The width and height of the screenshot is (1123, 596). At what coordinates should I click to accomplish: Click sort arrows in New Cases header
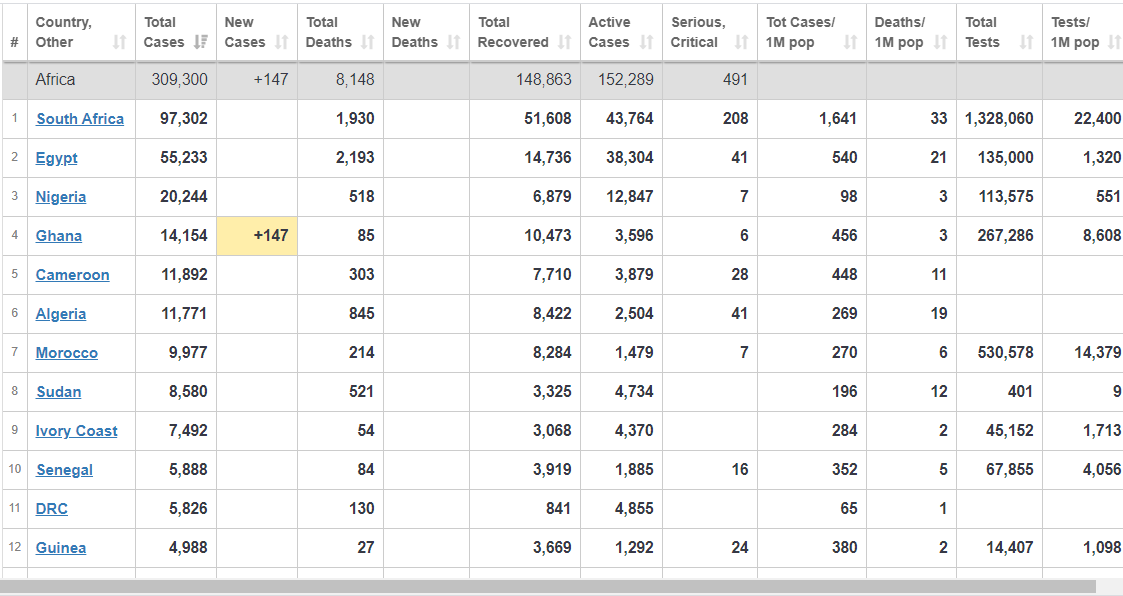281,42
